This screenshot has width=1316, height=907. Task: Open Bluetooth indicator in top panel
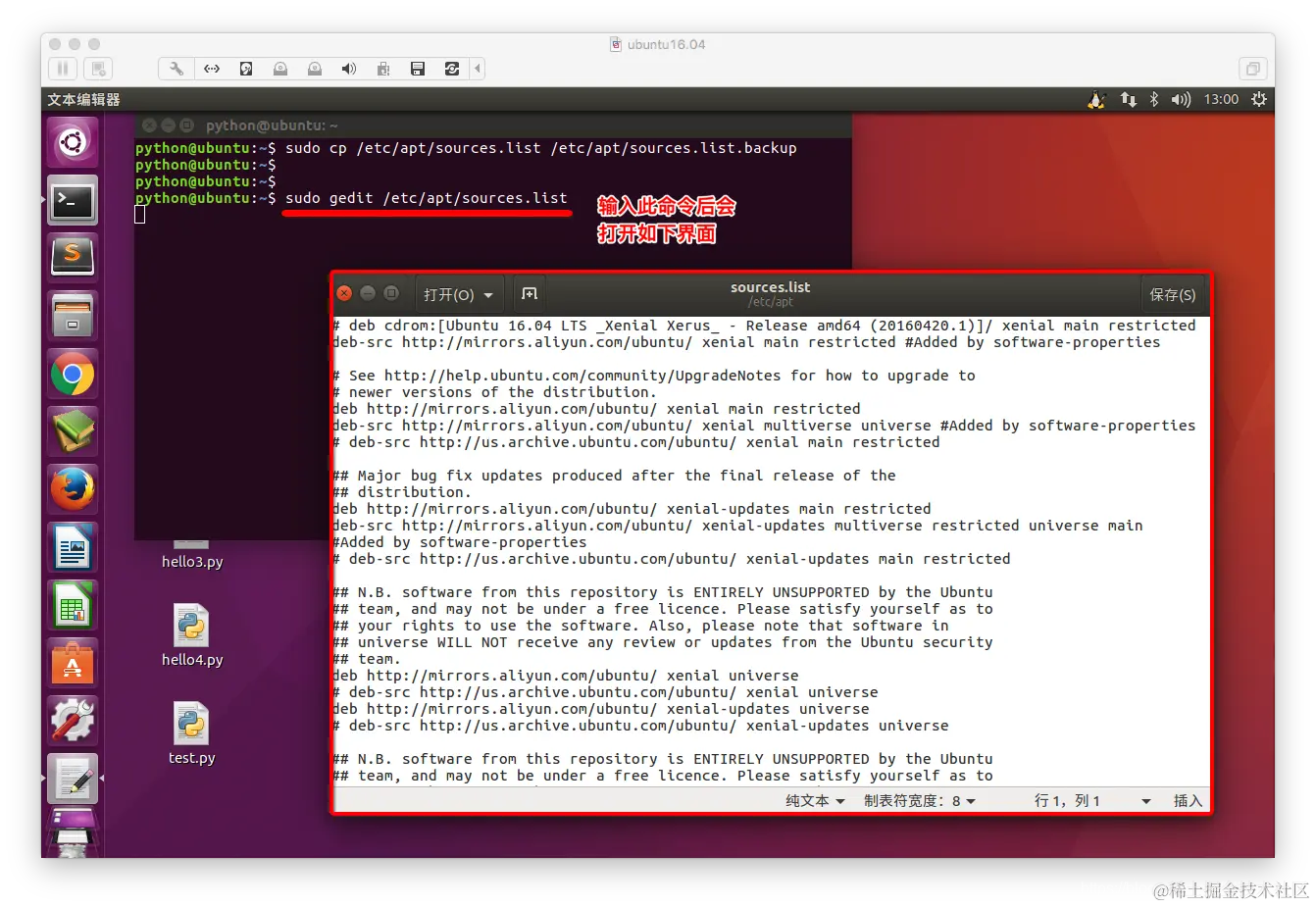[x=1154, y=99]
